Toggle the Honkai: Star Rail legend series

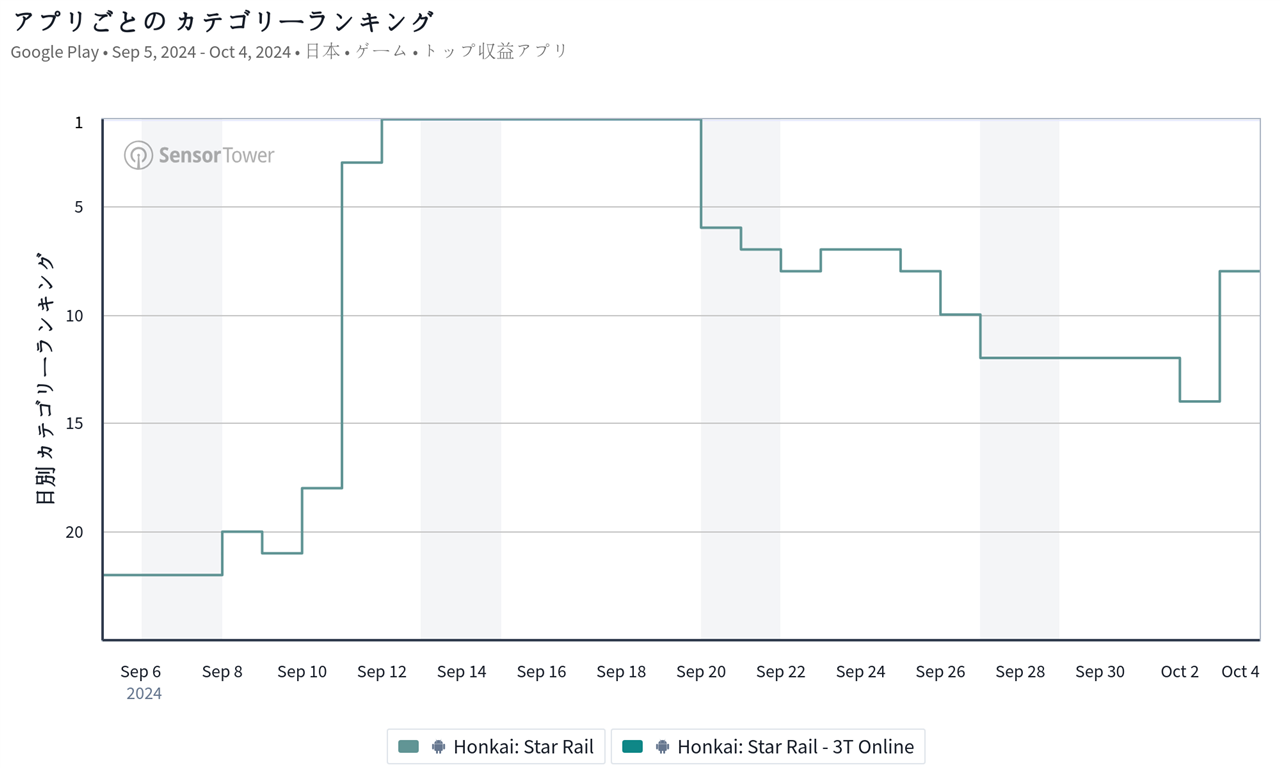pos(523,746)
